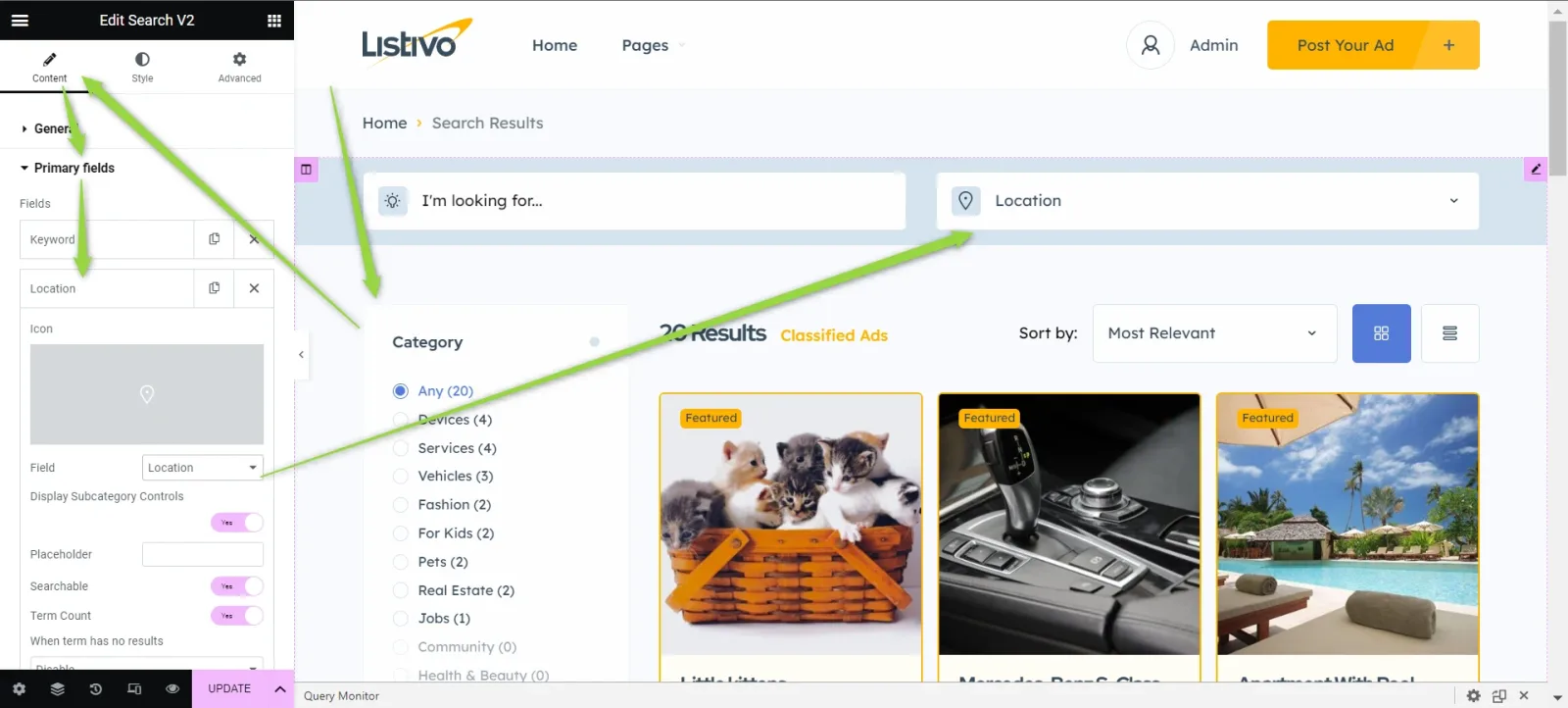Switch to Responsive Mode icon
Image resolution: width=1568 pixels, height=708 pixels.
[x=134, y=688]
